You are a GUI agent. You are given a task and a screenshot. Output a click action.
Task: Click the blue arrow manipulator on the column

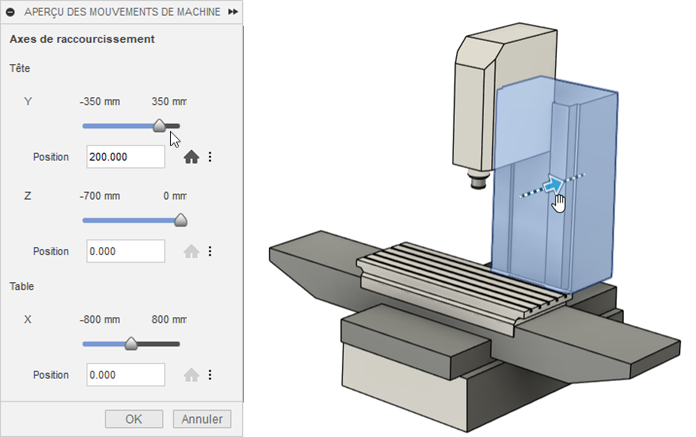pyautogui.click(x=553, y=184)
